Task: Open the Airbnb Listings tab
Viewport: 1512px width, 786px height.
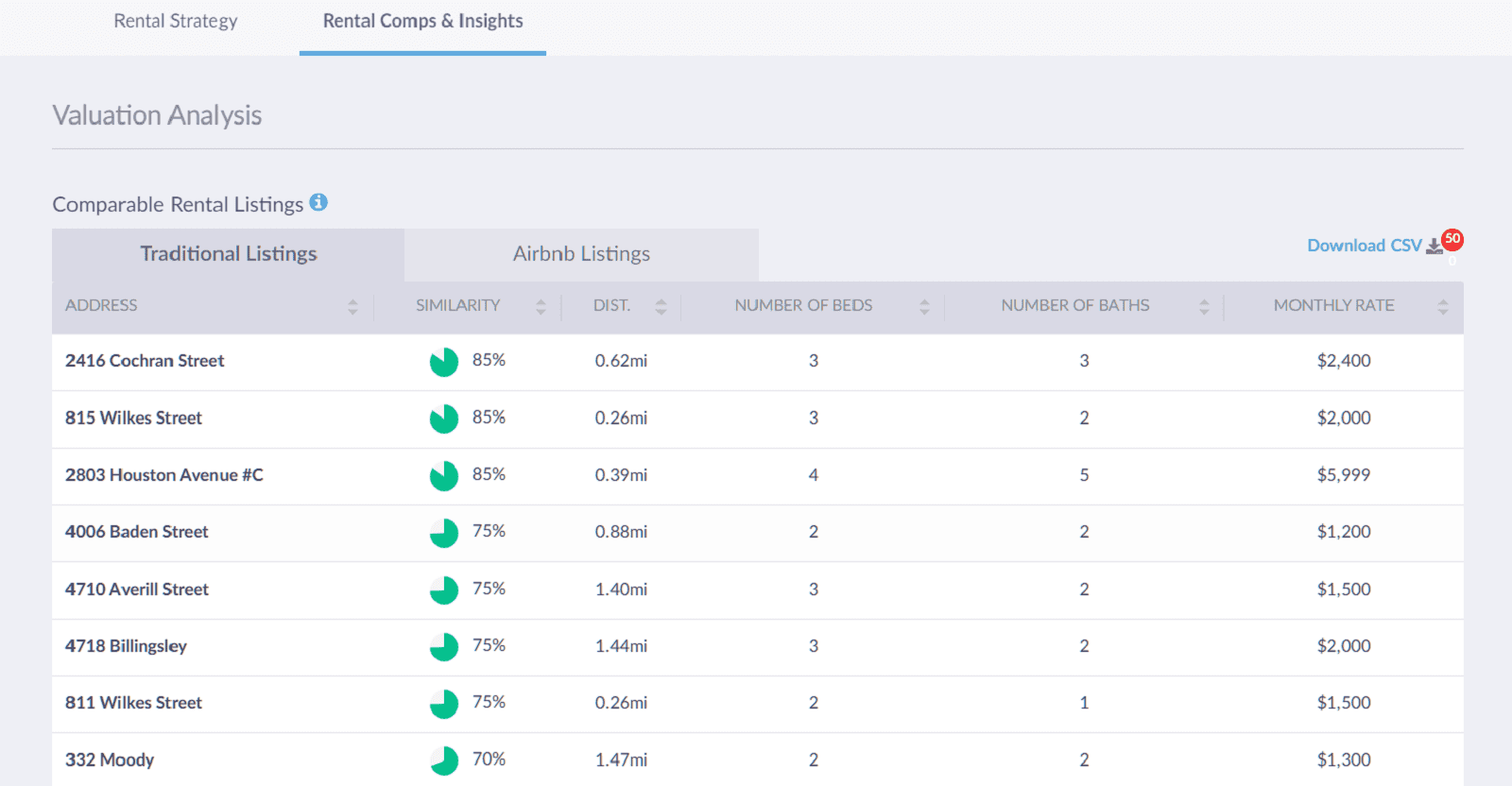Action: pyautogui.click(x=581, y=254)
